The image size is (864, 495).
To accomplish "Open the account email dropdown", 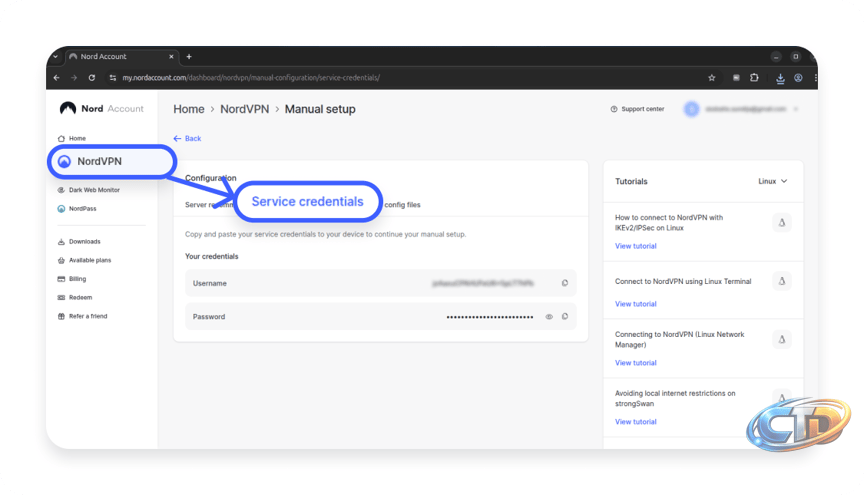I will [x=741, y=109].
